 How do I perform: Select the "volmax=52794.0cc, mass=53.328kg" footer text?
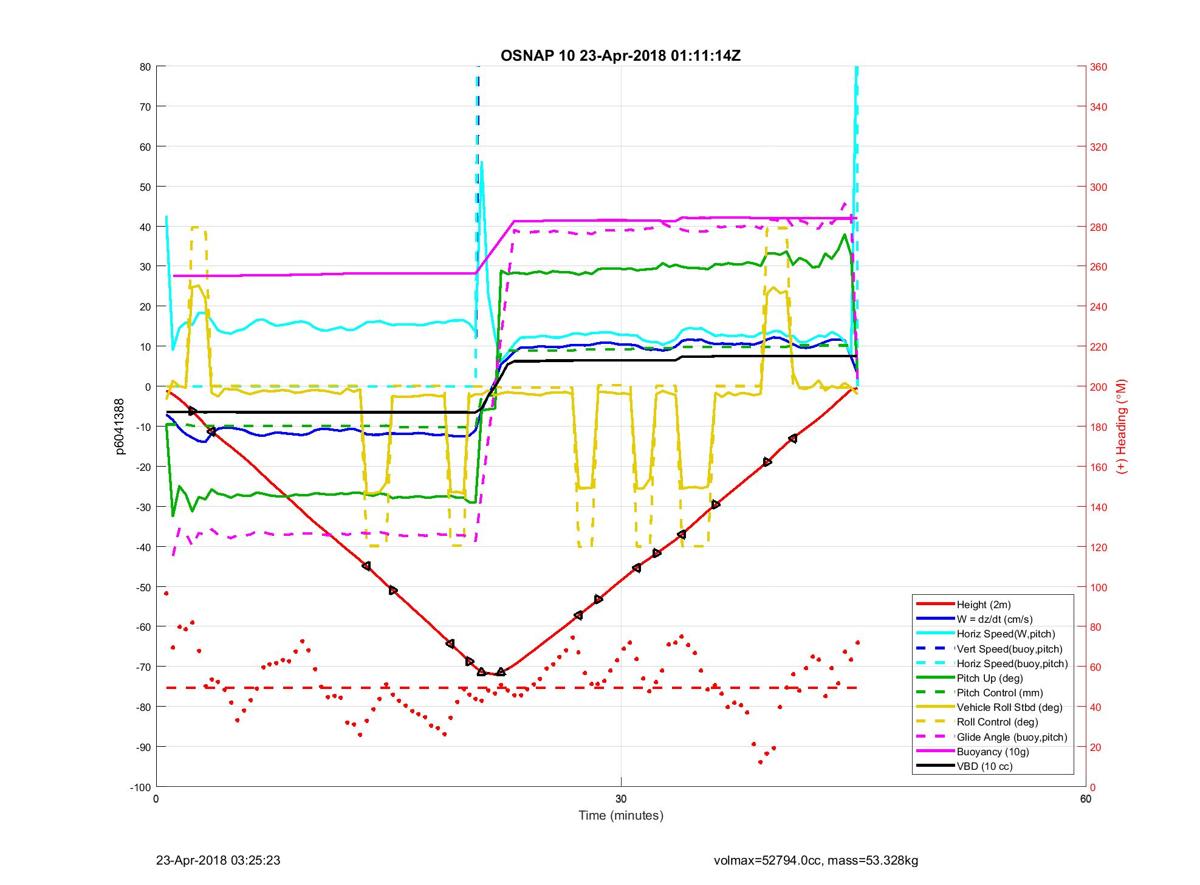[816, 860]
